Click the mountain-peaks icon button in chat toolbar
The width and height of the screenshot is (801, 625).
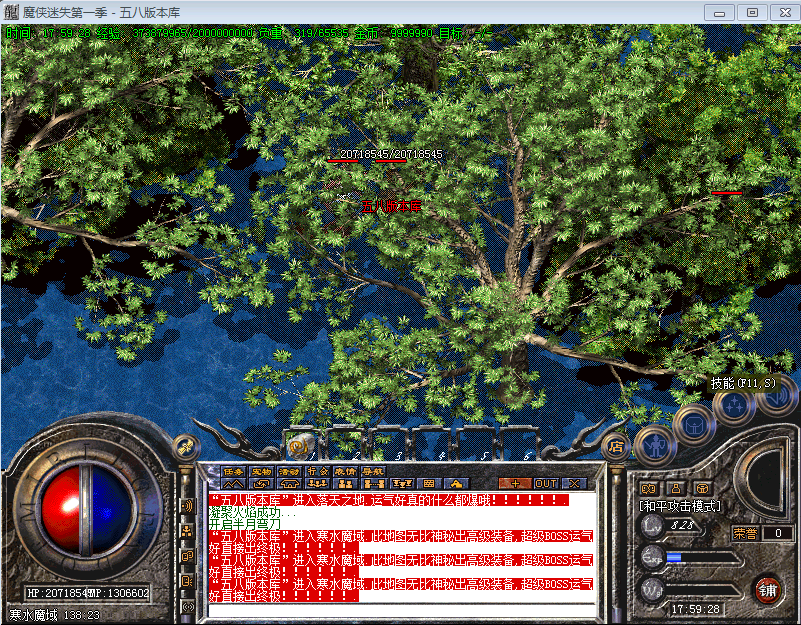pyautogui.click(x=233, y=483)
